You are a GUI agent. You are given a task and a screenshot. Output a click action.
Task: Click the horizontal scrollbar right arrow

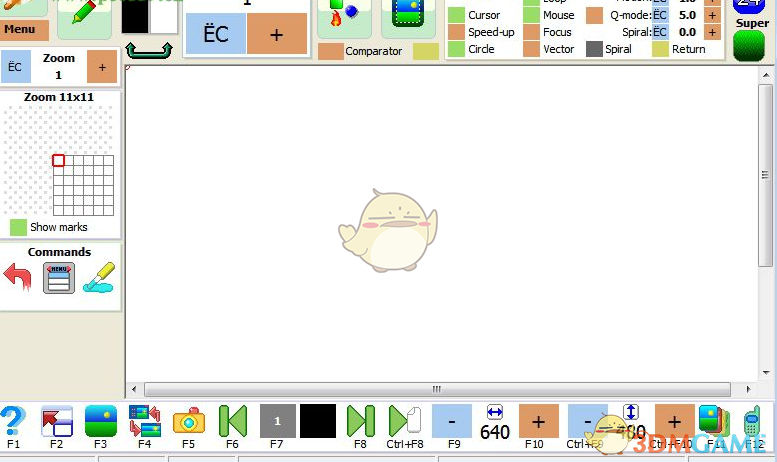click(748, 389)
